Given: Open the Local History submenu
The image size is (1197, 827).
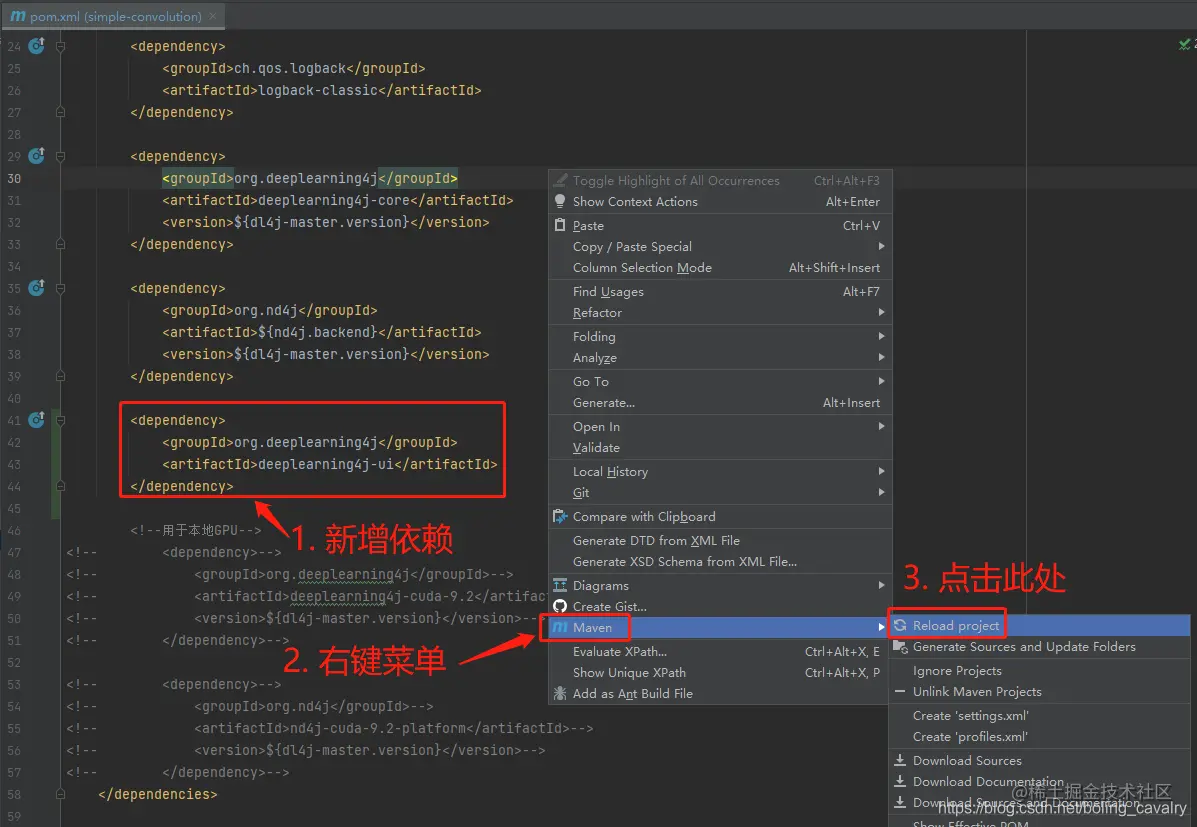Looking at the screenshot, I should [x=720, y=472].
